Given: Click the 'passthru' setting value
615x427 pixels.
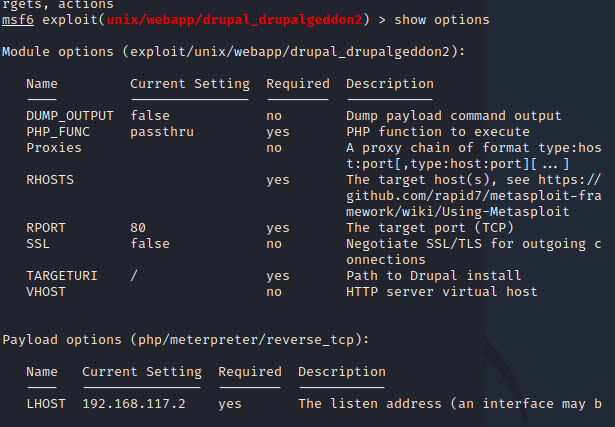Looking at the screenshot, I should [162, 132].
